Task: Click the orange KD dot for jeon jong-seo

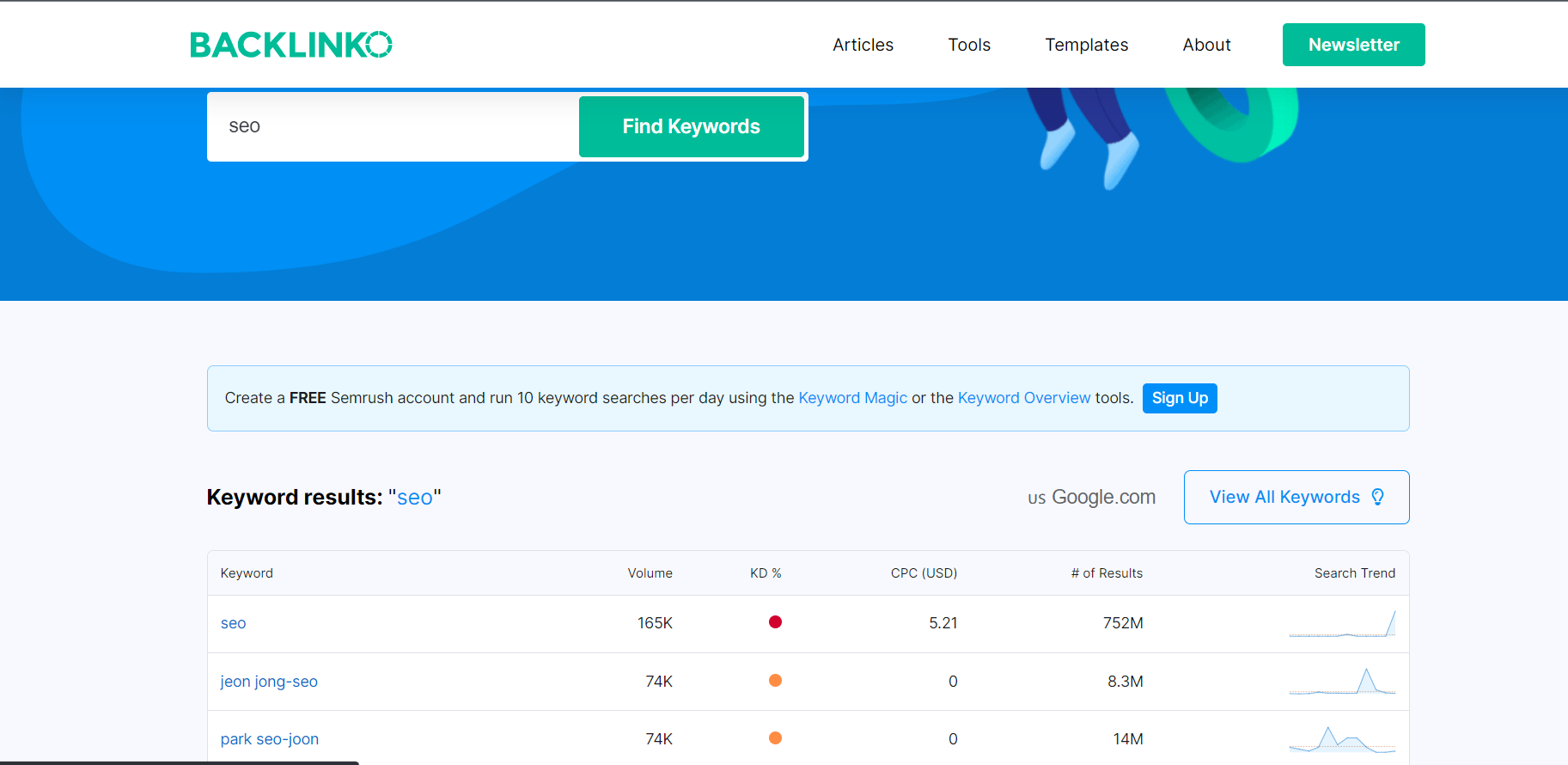Action: [x=775, y=681]
